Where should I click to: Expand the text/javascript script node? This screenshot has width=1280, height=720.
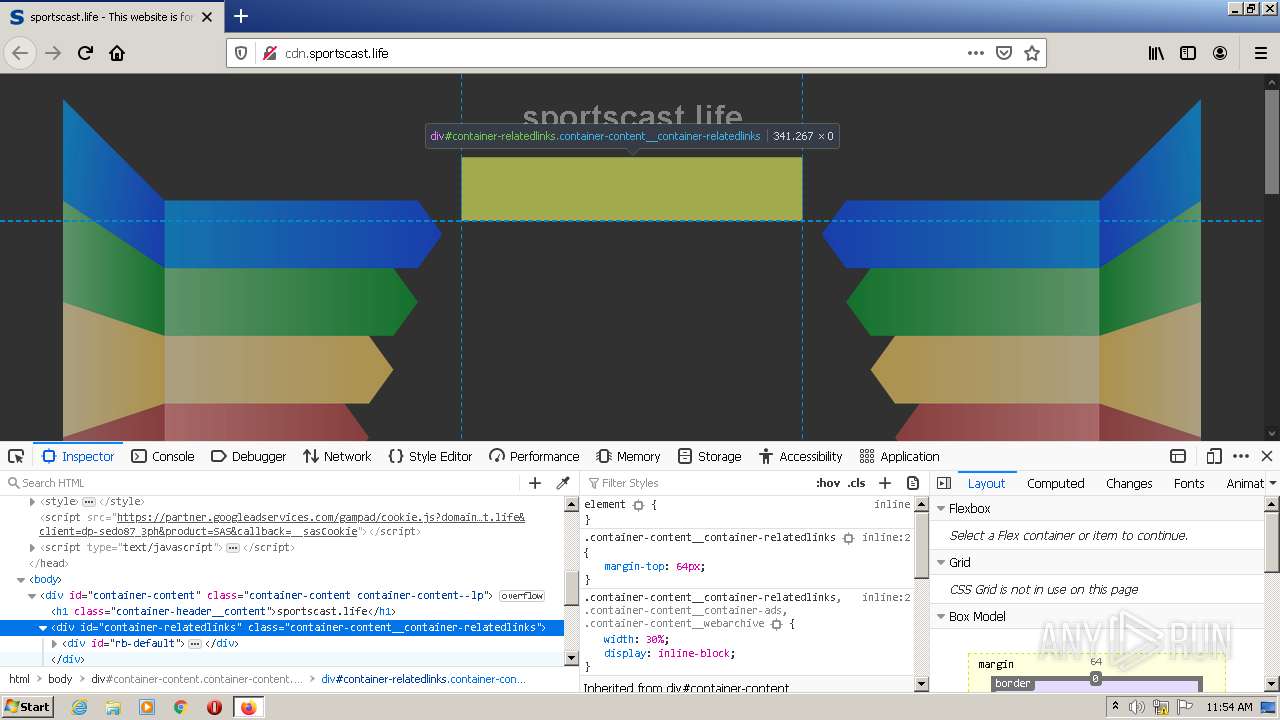(x=32, y=548)
